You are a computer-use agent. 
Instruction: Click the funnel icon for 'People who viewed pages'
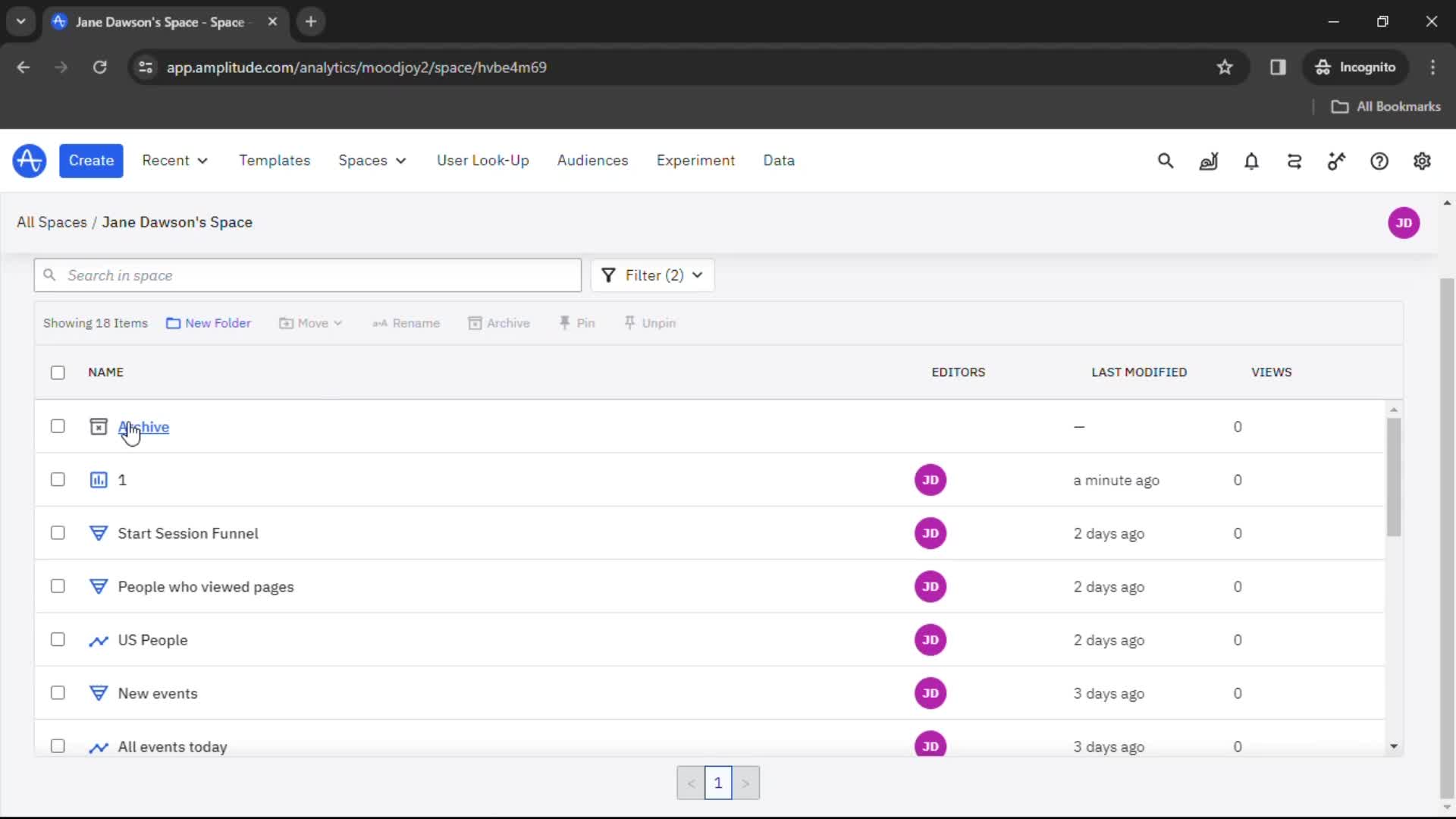98,586
